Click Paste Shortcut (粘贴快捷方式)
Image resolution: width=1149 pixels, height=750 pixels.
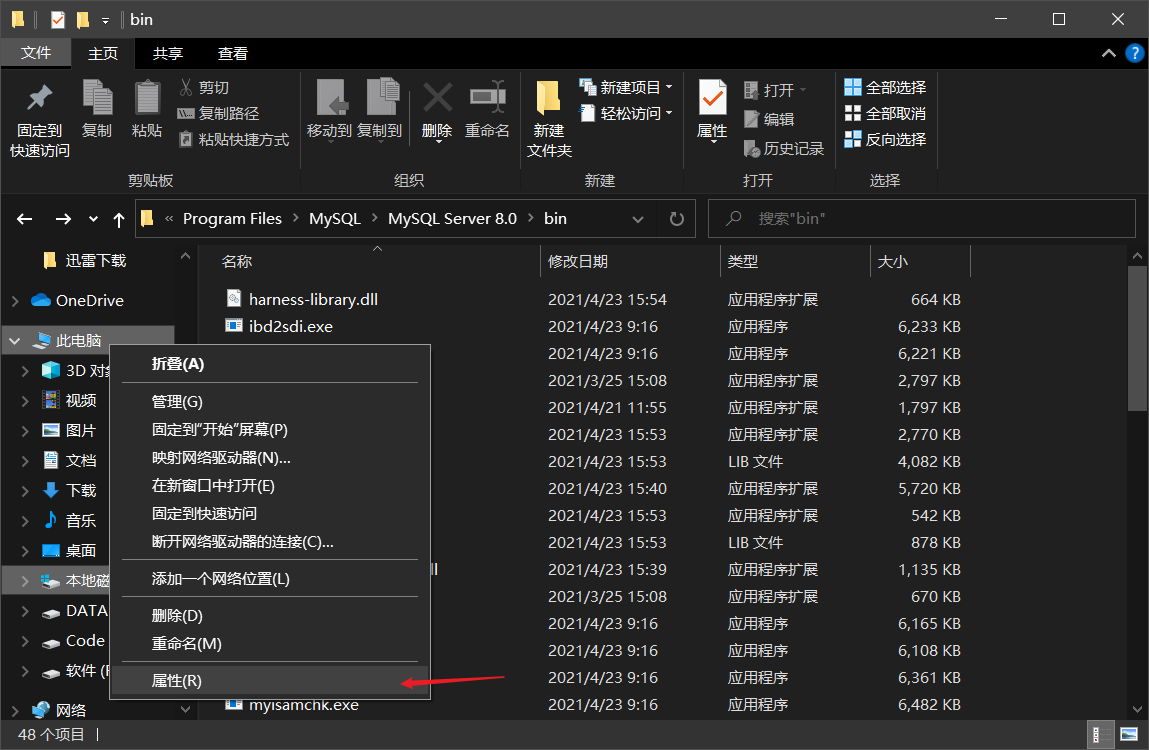(234, 139)
